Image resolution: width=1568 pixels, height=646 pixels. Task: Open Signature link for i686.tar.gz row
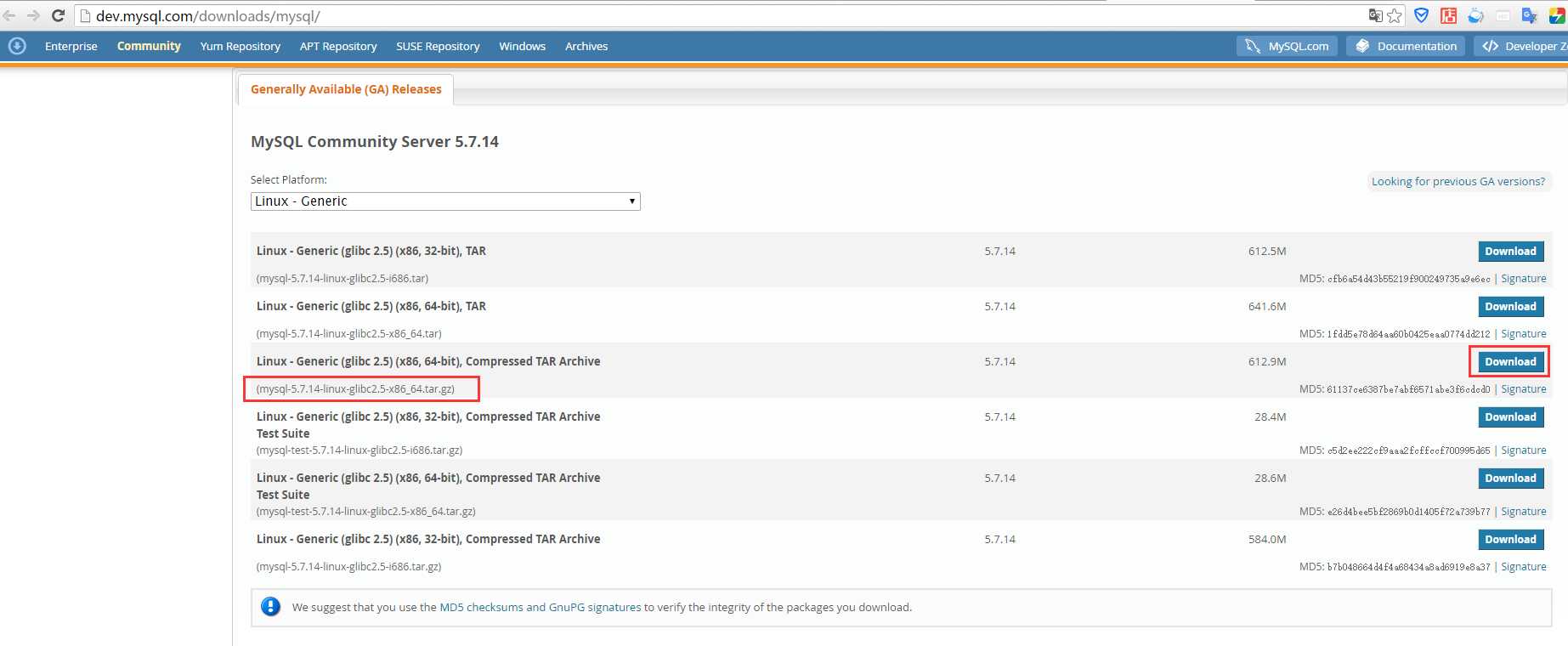[x=1524, y=567]
